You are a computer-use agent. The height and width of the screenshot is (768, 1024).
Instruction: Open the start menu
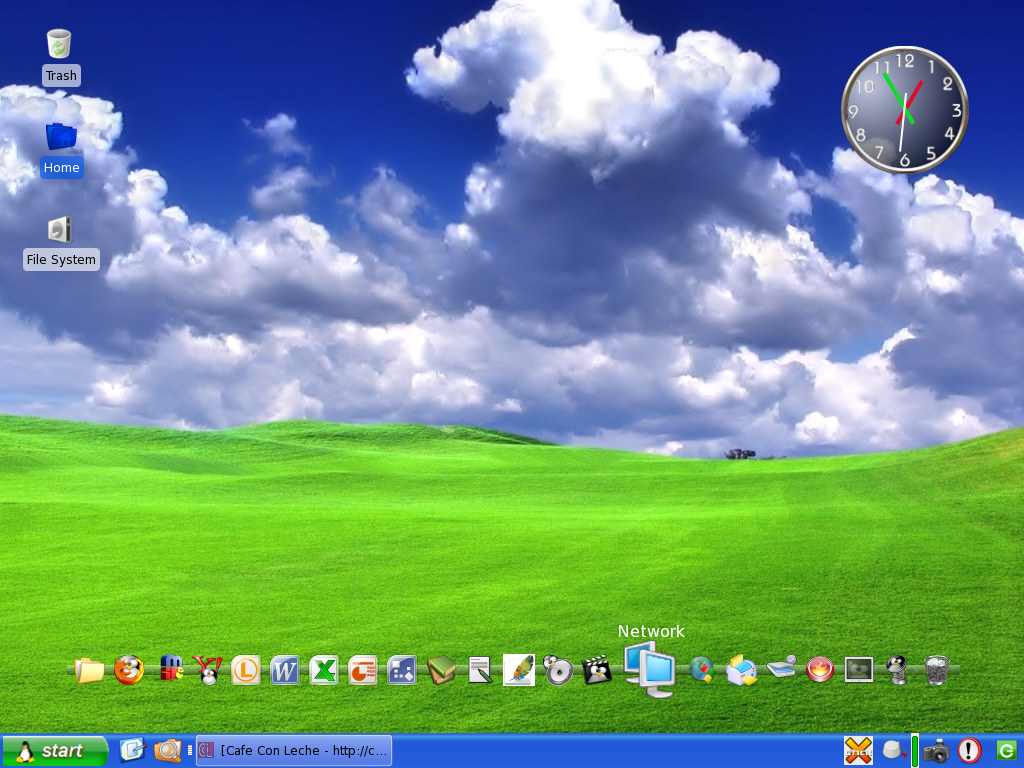click(x=55, y=751)
